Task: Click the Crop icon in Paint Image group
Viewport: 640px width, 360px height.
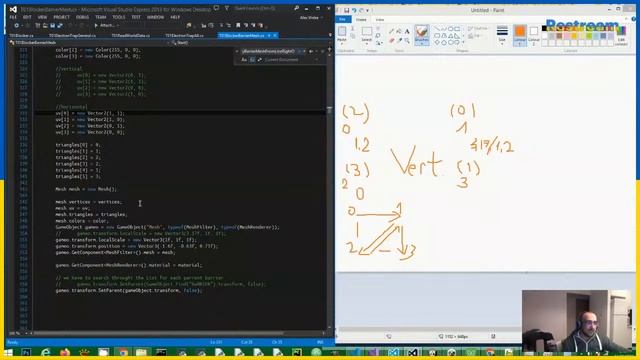Action: [378, 29]
